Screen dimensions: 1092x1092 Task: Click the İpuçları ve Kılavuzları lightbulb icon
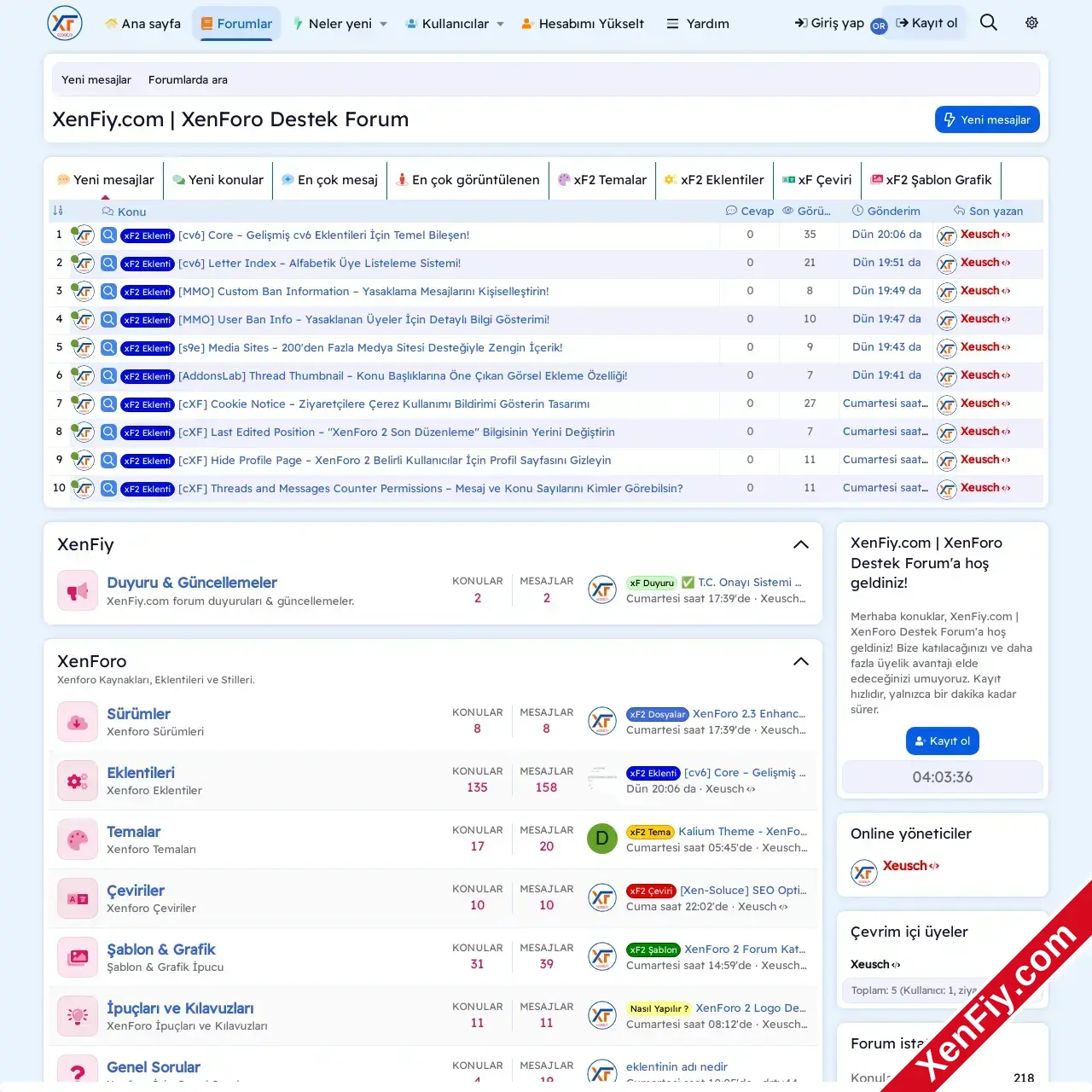(x=78, y=1016)
